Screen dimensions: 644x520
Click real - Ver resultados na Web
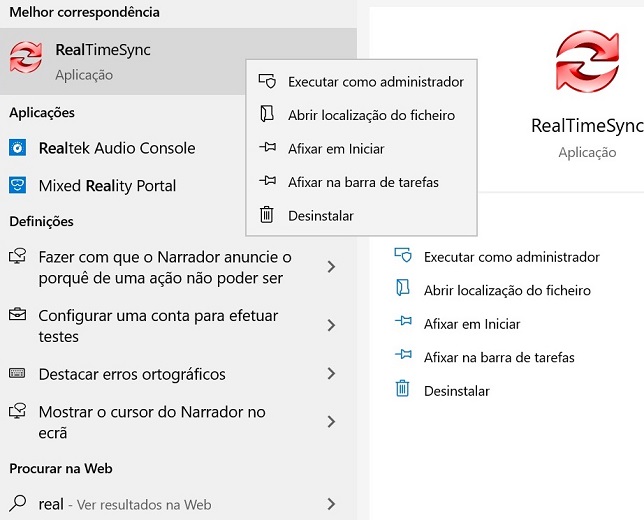(x=178, y=504)
